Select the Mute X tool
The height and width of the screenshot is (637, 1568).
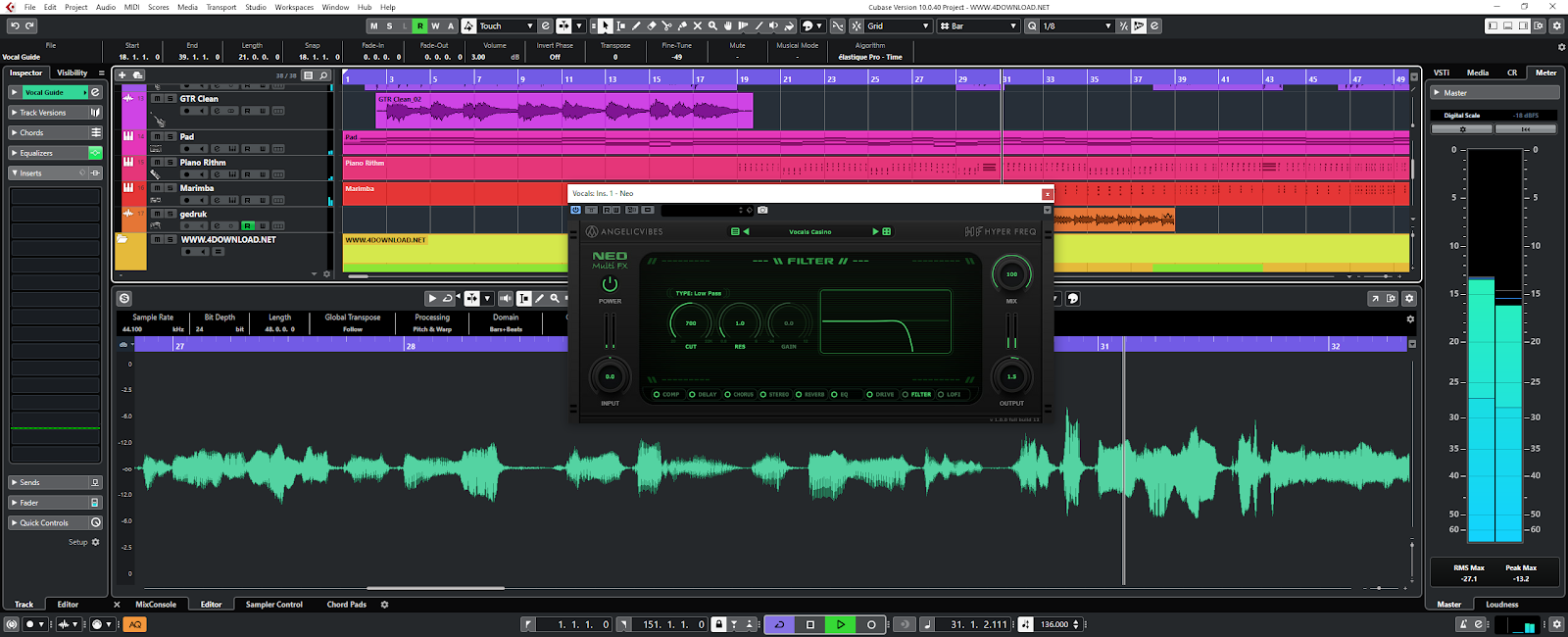point(697,26)
